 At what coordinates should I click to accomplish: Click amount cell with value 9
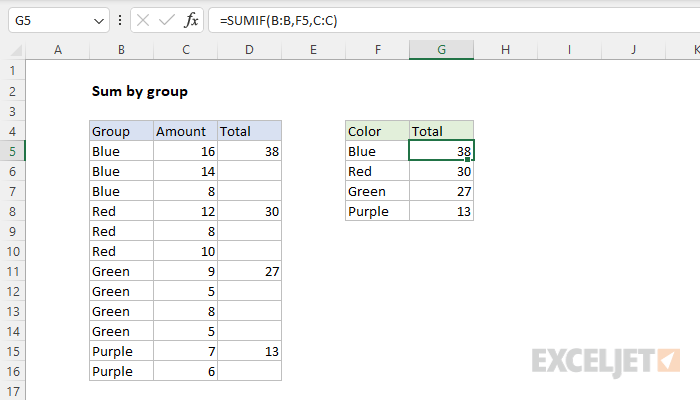click(x=186, y=271)
